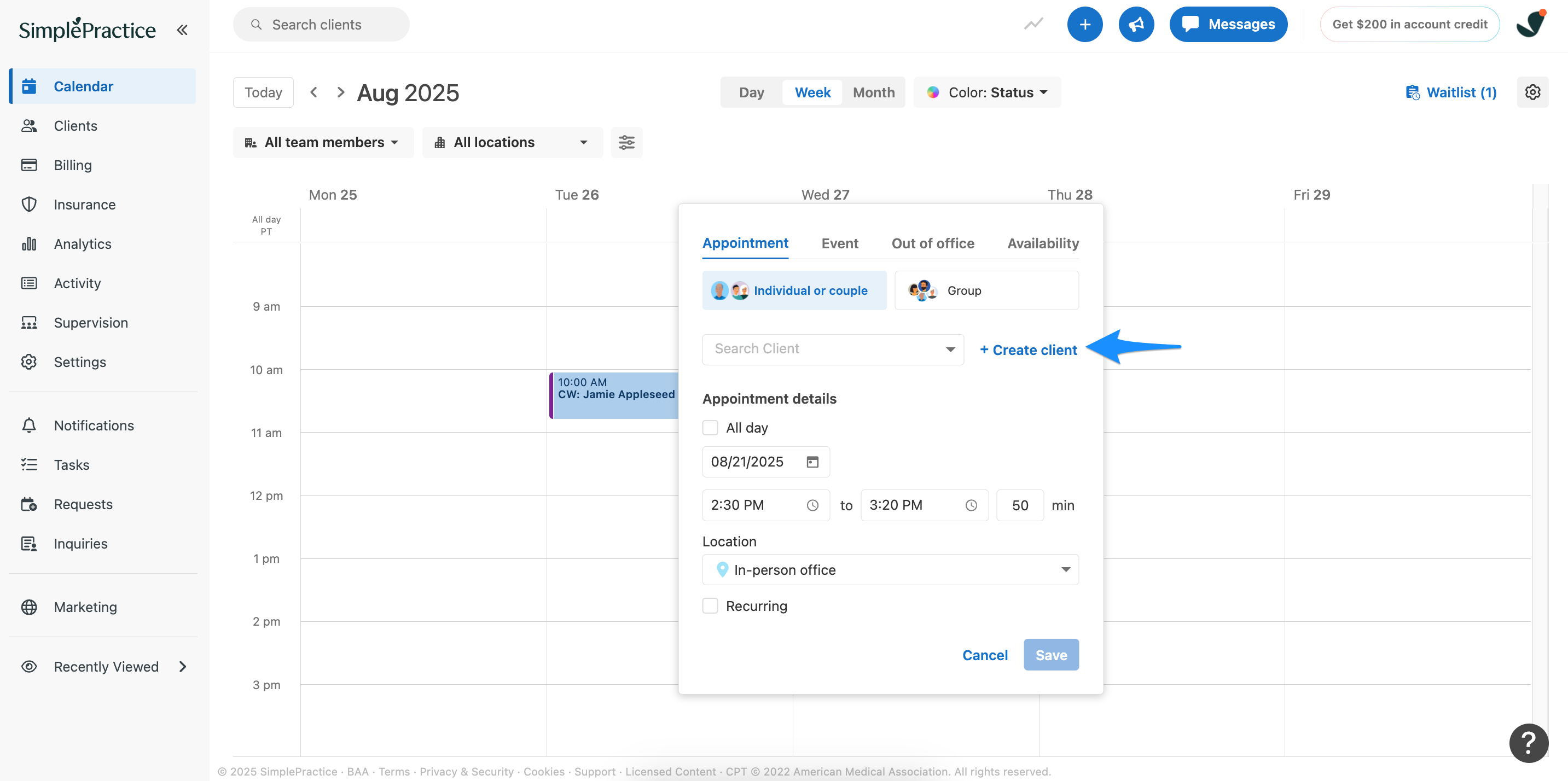Viewport: 1568px width, 781px height.
Task: Click the Search Client input field
Action: [x=816, y=349]
